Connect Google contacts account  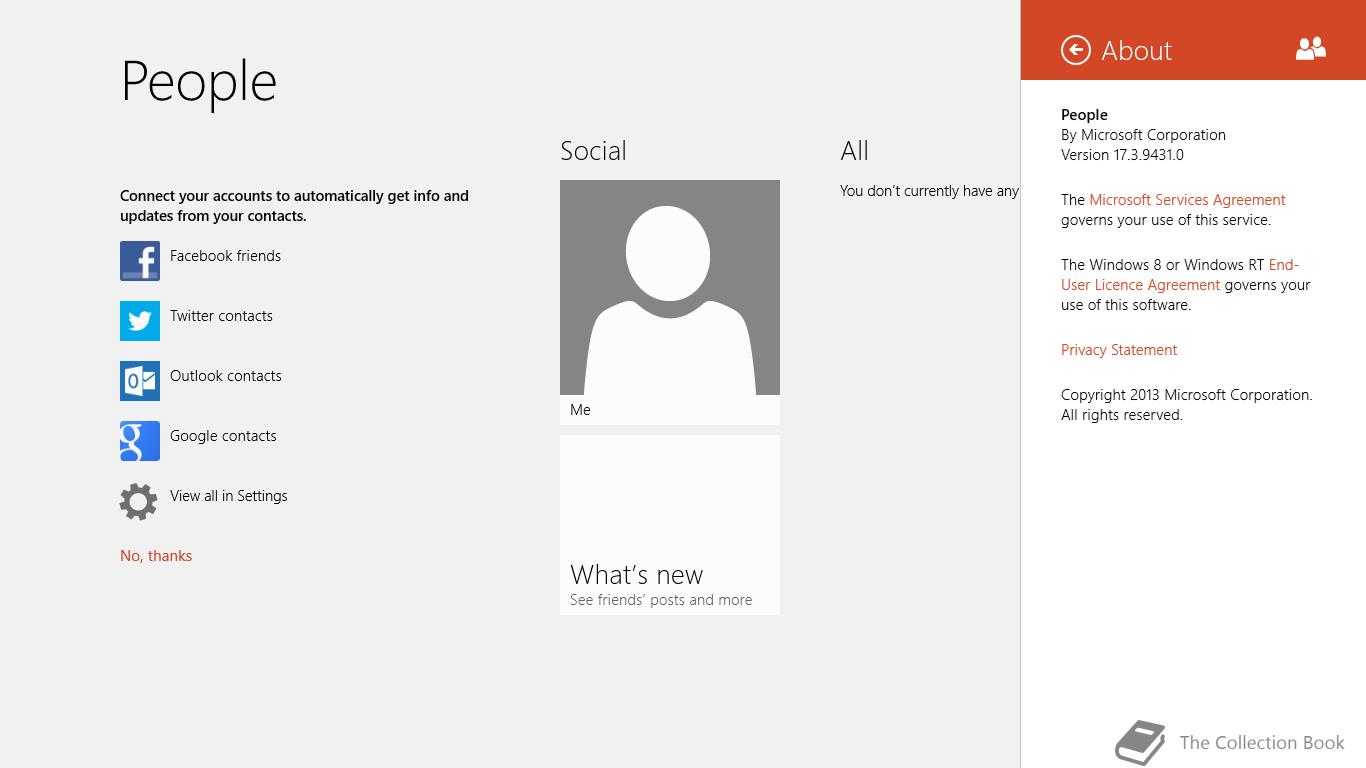pos(223,436)
